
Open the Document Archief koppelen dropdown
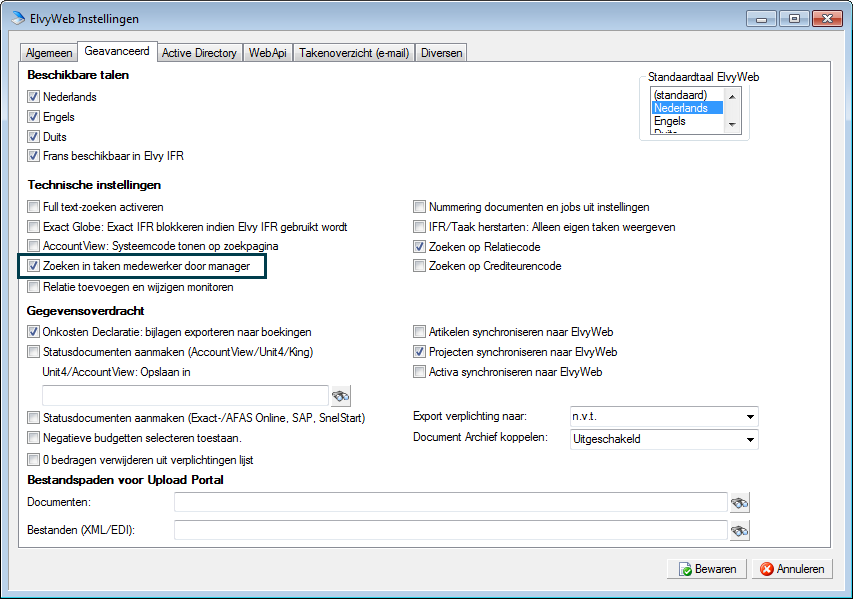click(664, 440)
